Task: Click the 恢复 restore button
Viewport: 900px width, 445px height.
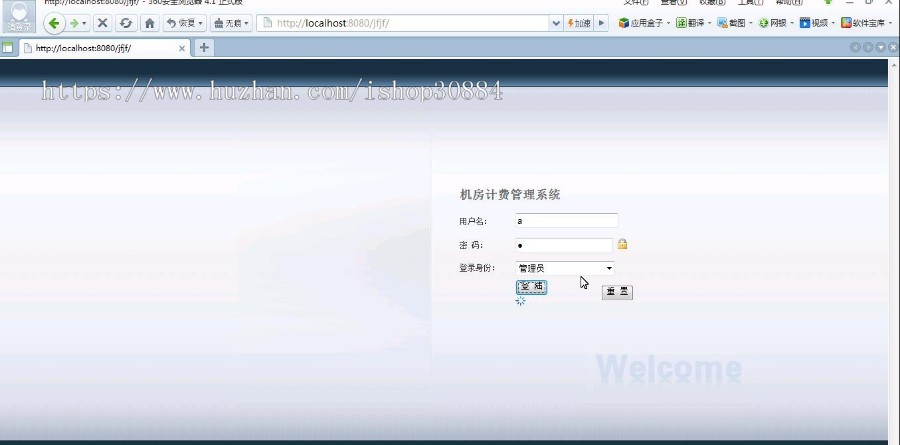Action: coord(185,24)
